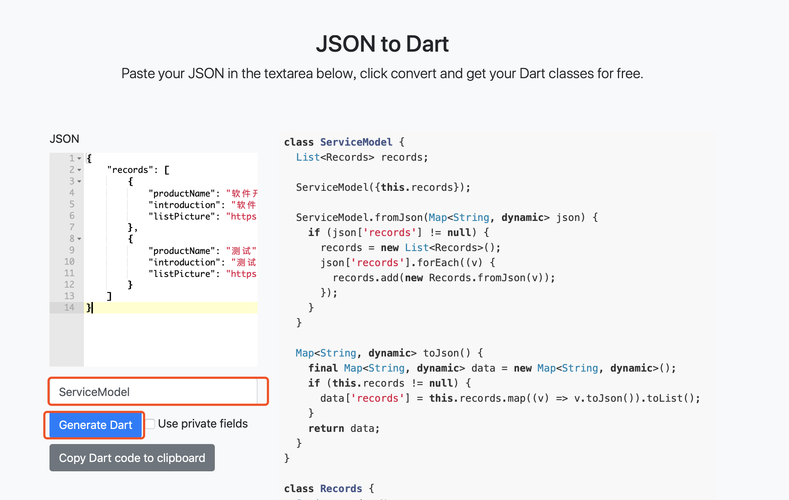The height and width of the screenshot is (500, 789).
Task: Click the class Records line
Action: 329,488
